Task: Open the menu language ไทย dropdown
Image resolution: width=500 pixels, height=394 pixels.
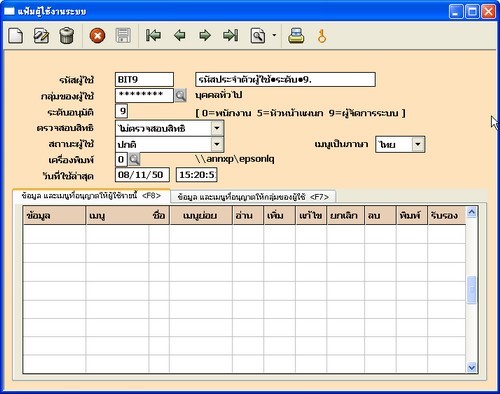Action: (418, 144)
